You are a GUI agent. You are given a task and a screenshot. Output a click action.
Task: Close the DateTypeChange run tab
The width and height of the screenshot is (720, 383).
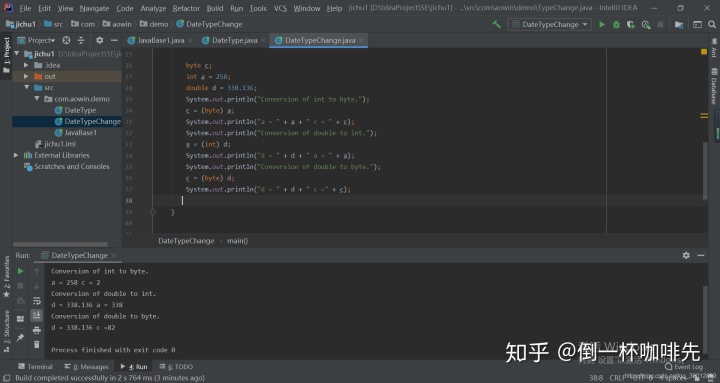113,255
